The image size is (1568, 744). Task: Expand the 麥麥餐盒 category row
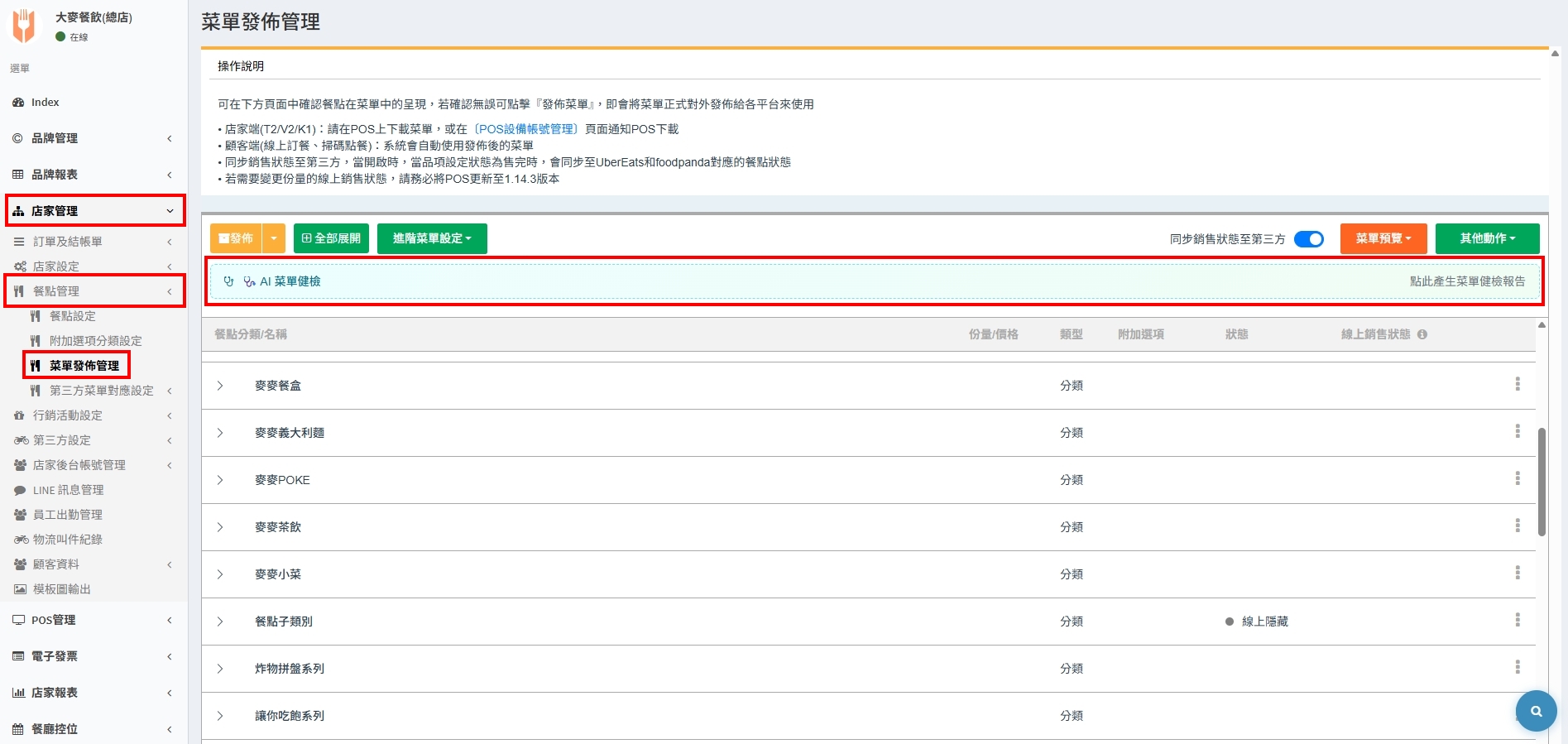[220, 386]
